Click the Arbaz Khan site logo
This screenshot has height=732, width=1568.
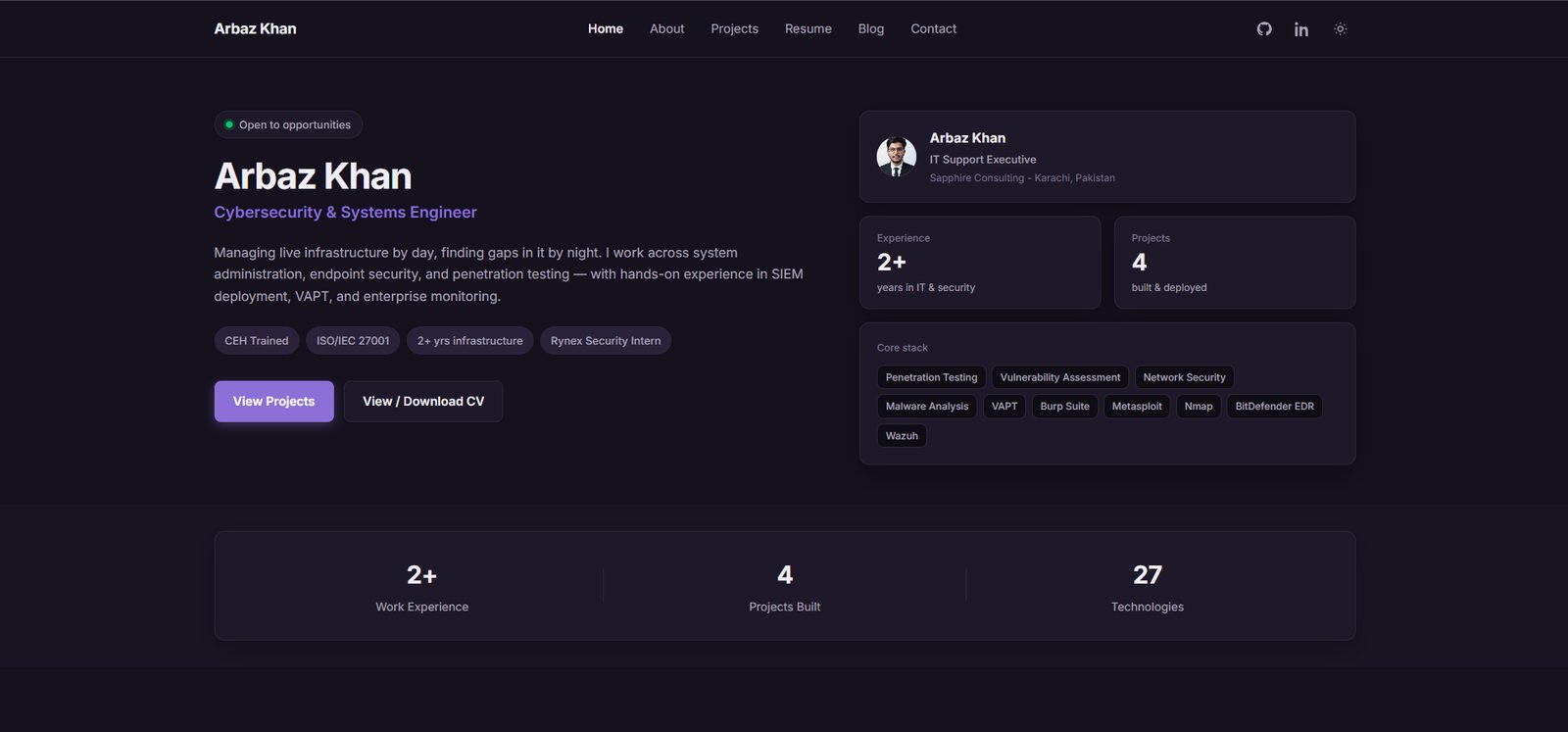click(256, 28)
